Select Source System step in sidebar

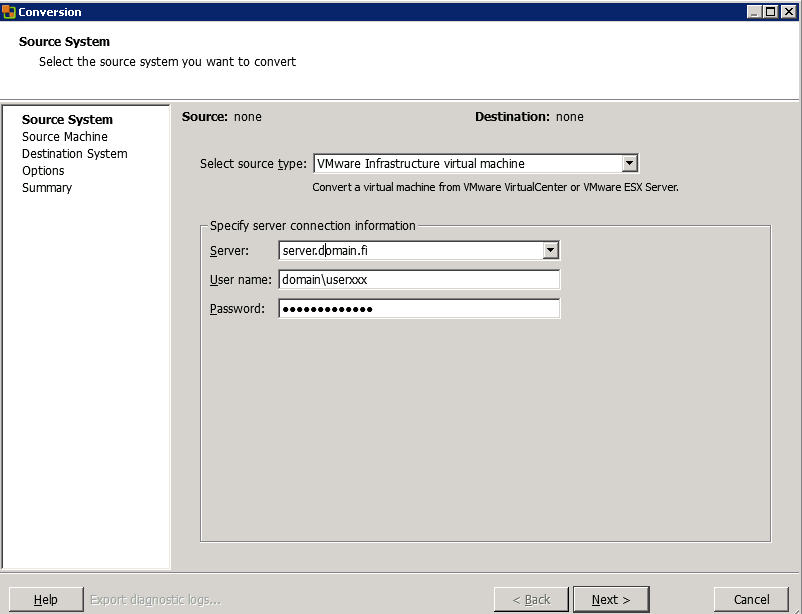[x=67, y=119]
